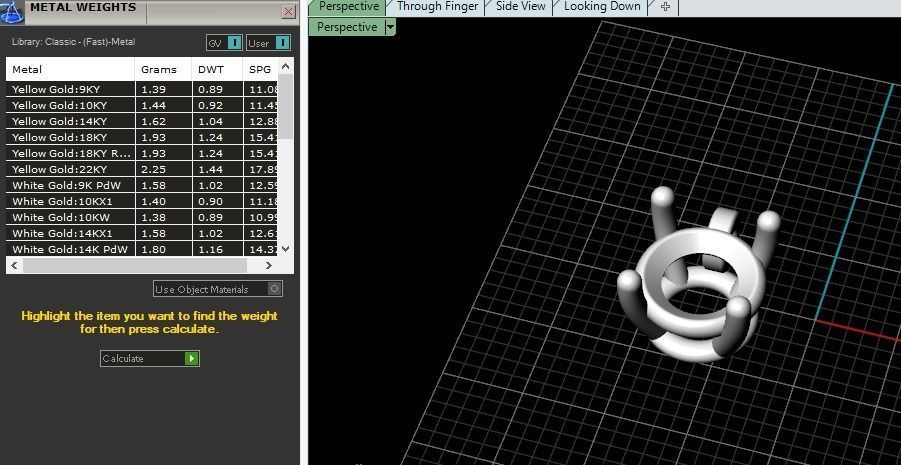This screenshot has width=901, height=465.
Task: Click the horizontal scrollbar left arrow
Action: (x=14, y=265)
